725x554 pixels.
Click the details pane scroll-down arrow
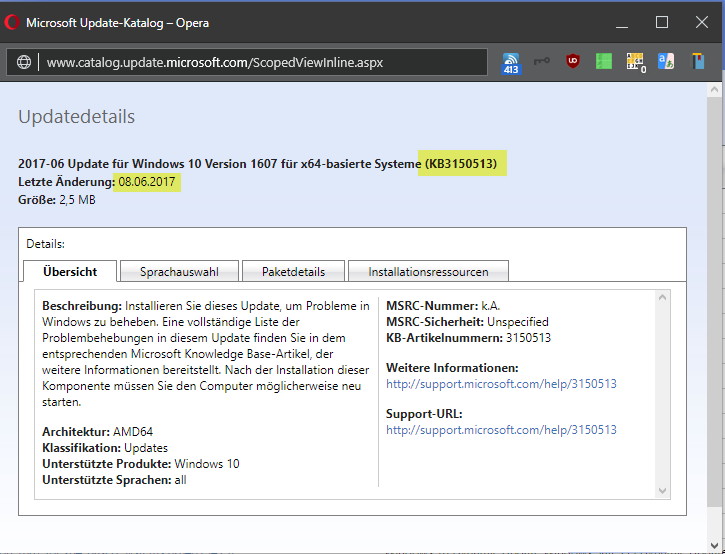coord(663,491)
